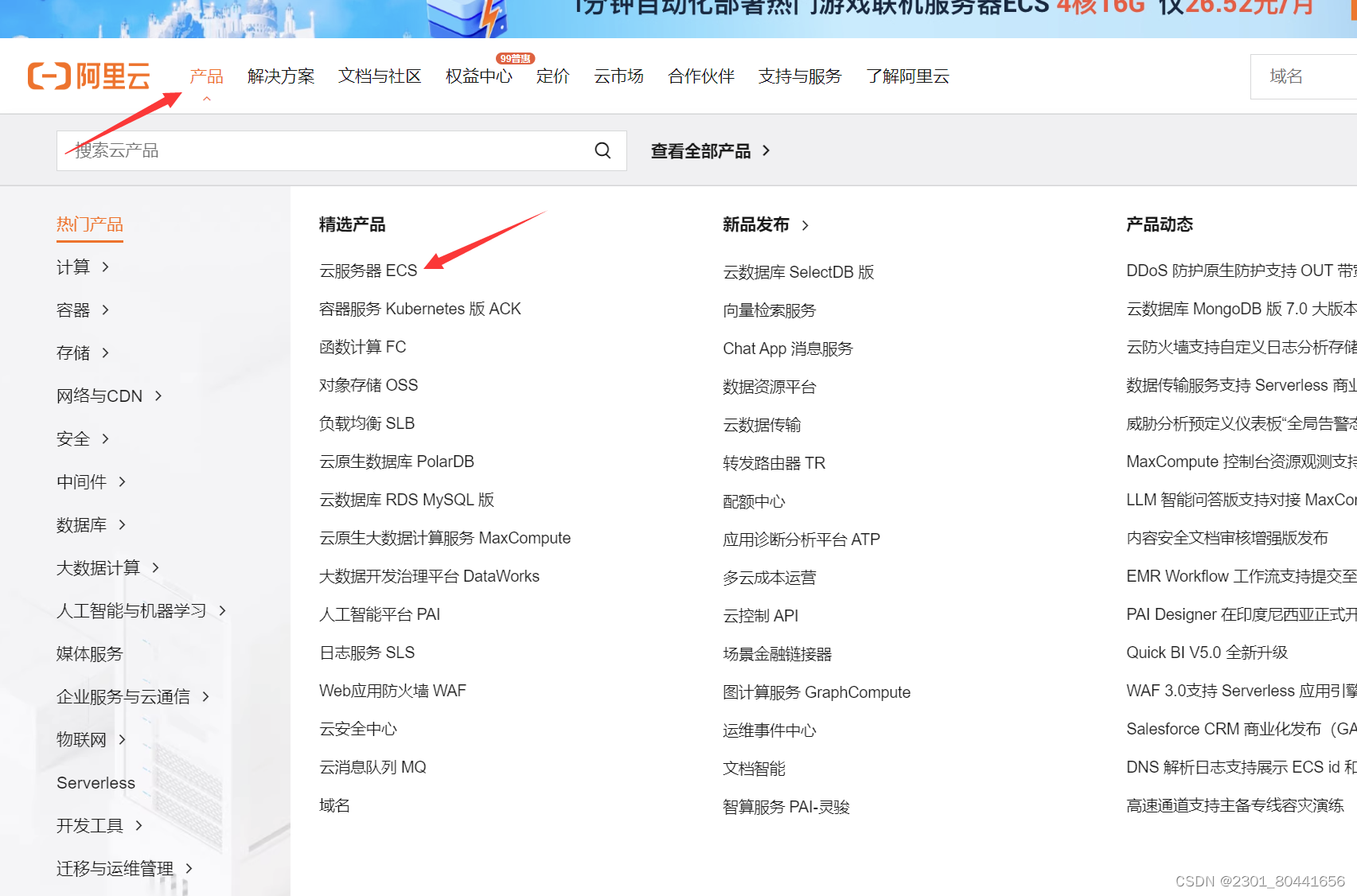The height and width of the screenshot is (896, 1357).
Task: Expand the 企业服务与云通信 category
Action: coord(133,697)
